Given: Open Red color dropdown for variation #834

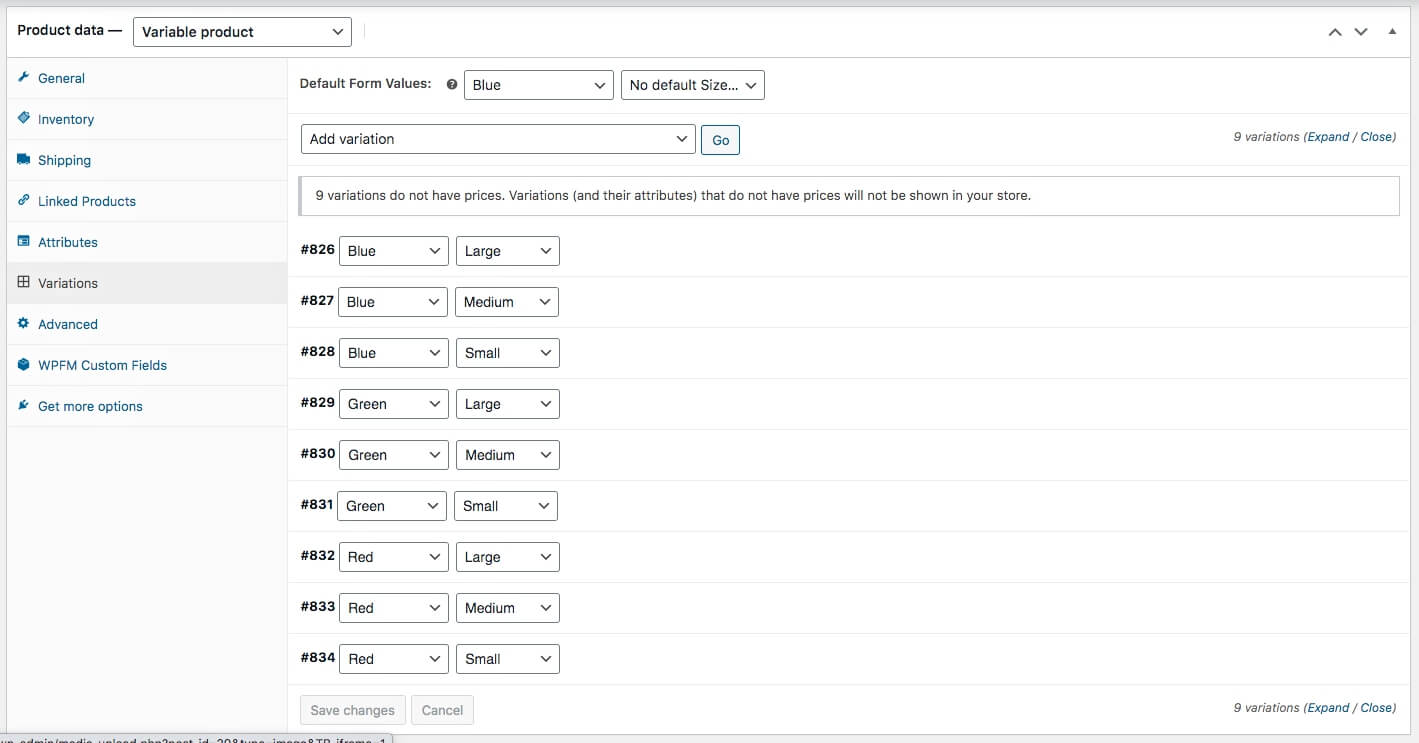Looking at the screenshot, I should [394, 659].
